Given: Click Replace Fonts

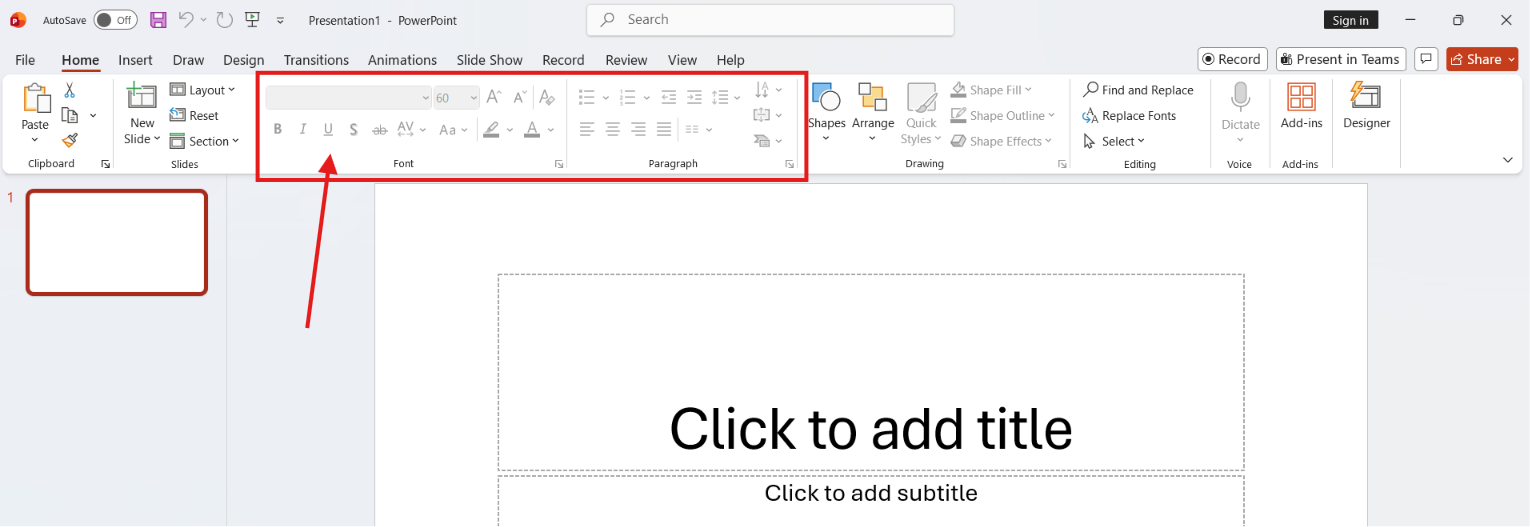Looking at the screenshot, I should click(1129, 116).
